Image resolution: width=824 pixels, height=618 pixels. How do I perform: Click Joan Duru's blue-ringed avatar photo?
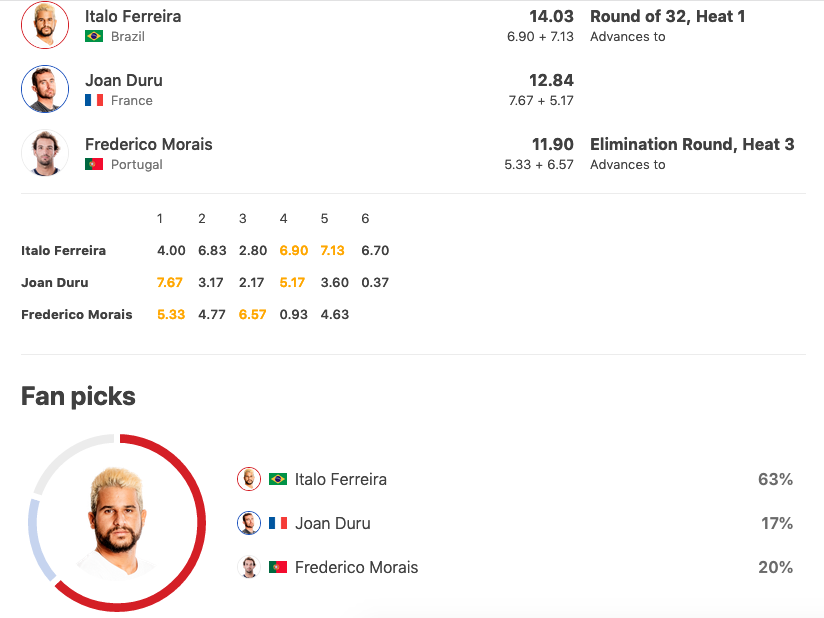(x=45, y=89)
